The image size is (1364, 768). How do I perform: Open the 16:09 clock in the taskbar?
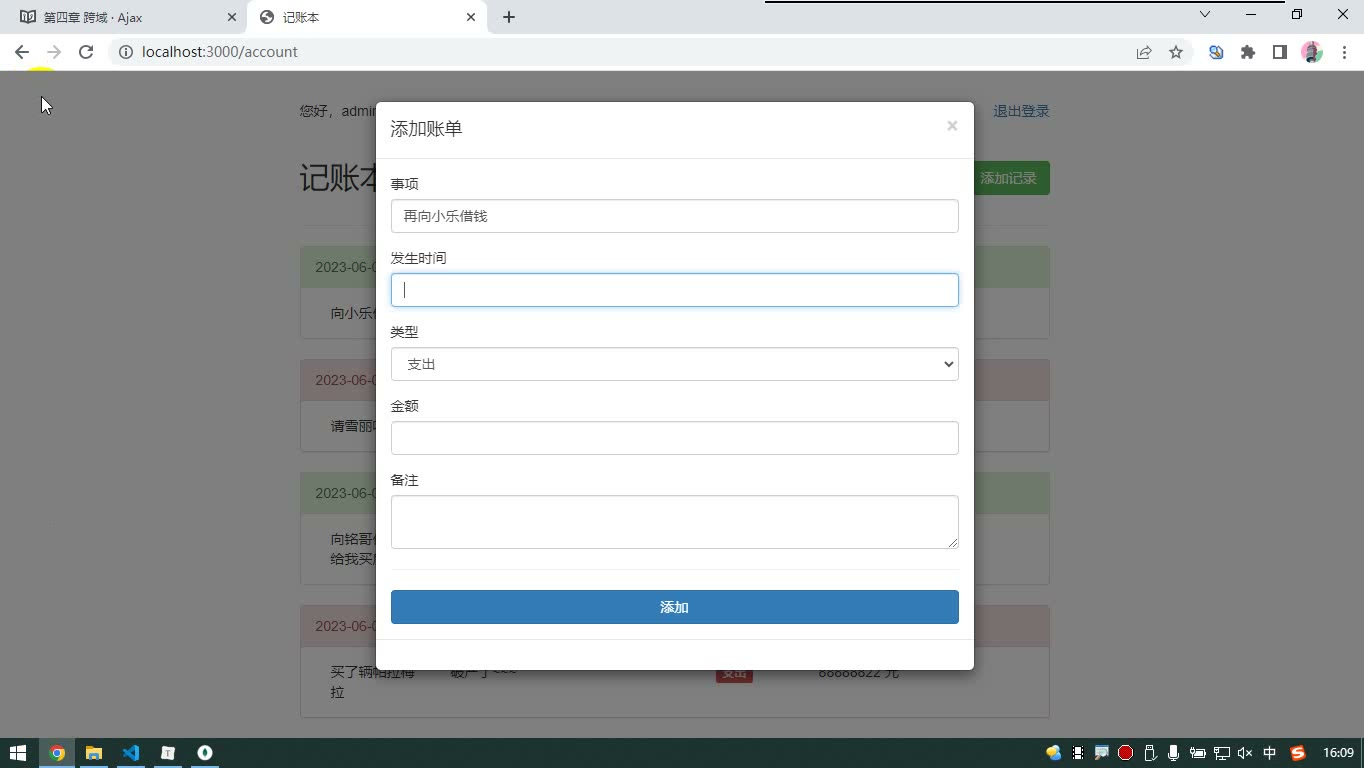(x=1338, y=753)
